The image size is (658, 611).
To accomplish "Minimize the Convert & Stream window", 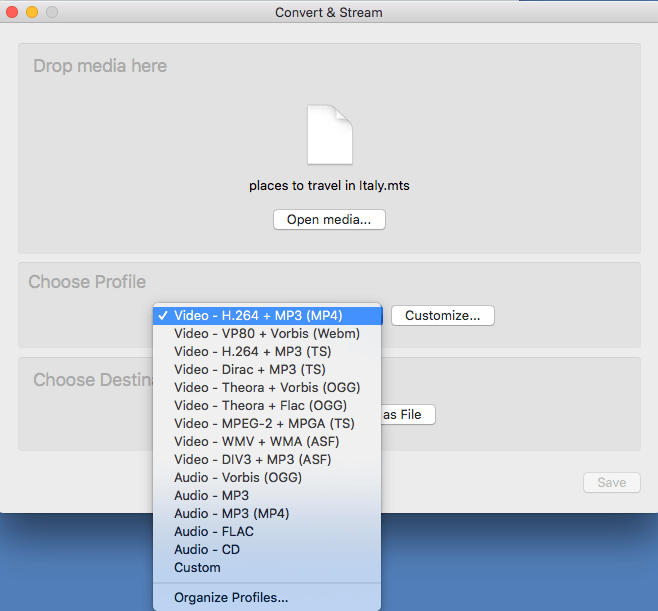I will (32, 12).
